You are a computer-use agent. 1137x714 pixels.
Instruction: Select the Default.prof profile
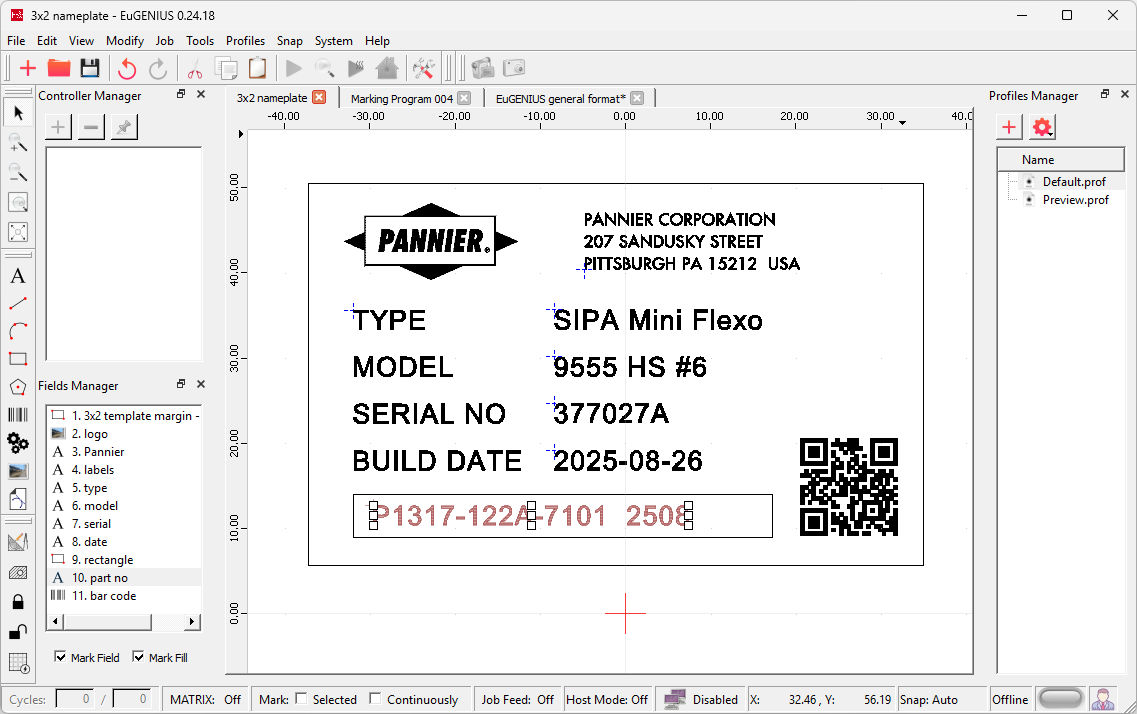(x=1074, y=182)
